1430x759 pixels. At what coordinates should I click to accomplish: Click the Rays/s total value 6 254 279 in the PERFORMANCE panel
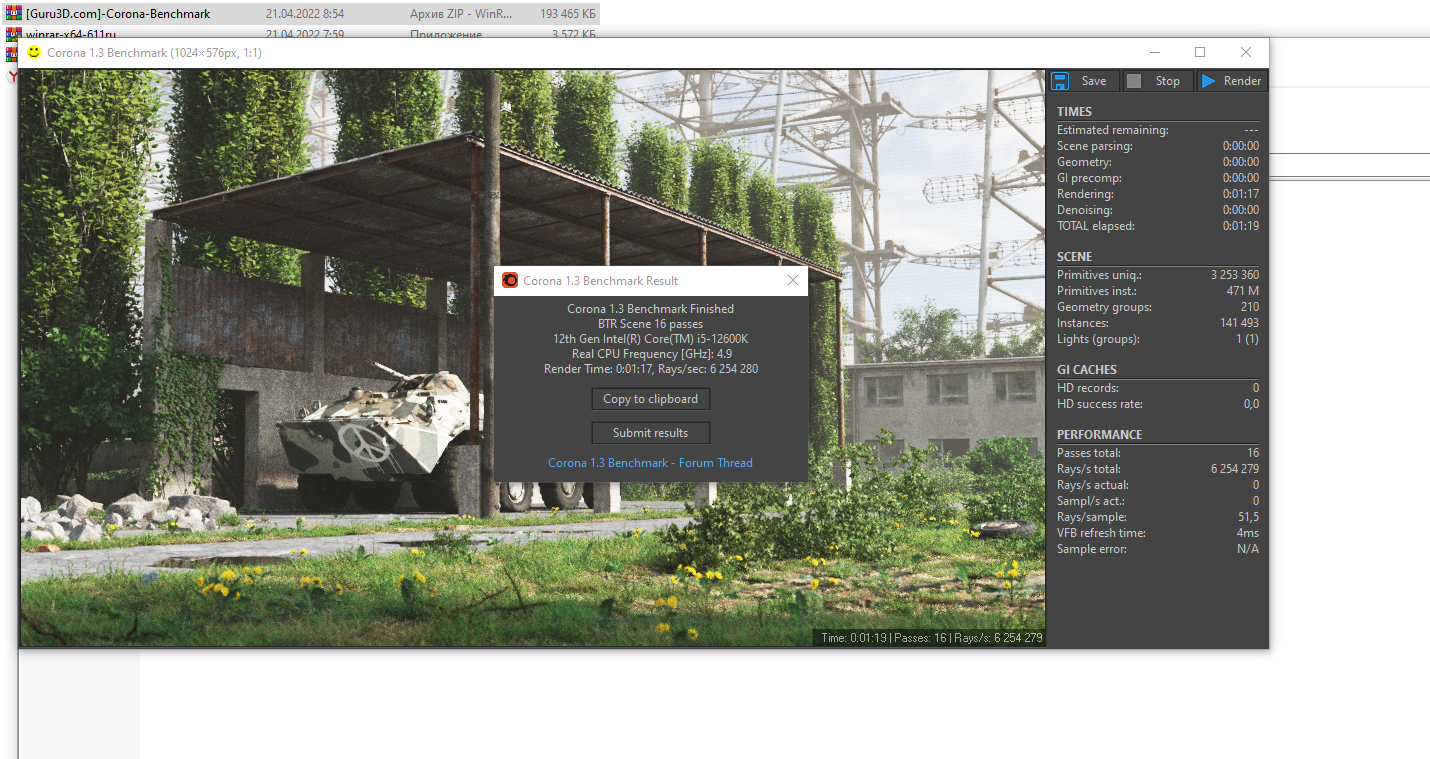tap(1234, 469)
